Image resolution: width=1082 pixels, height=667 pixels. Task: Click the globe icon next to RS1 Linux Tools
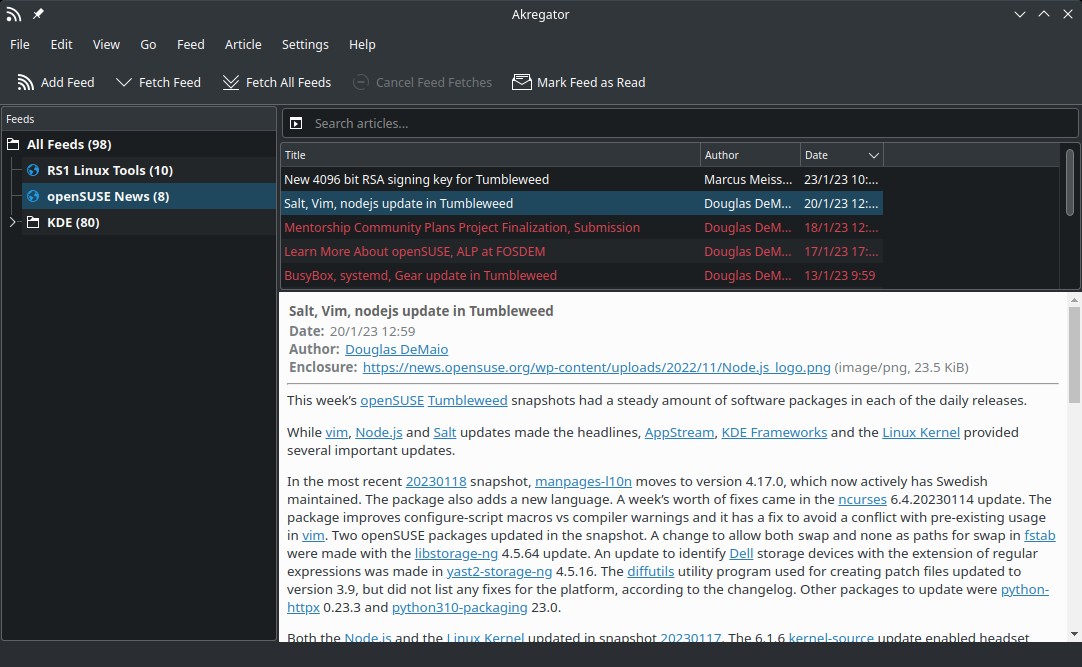[x=33, y=170]
